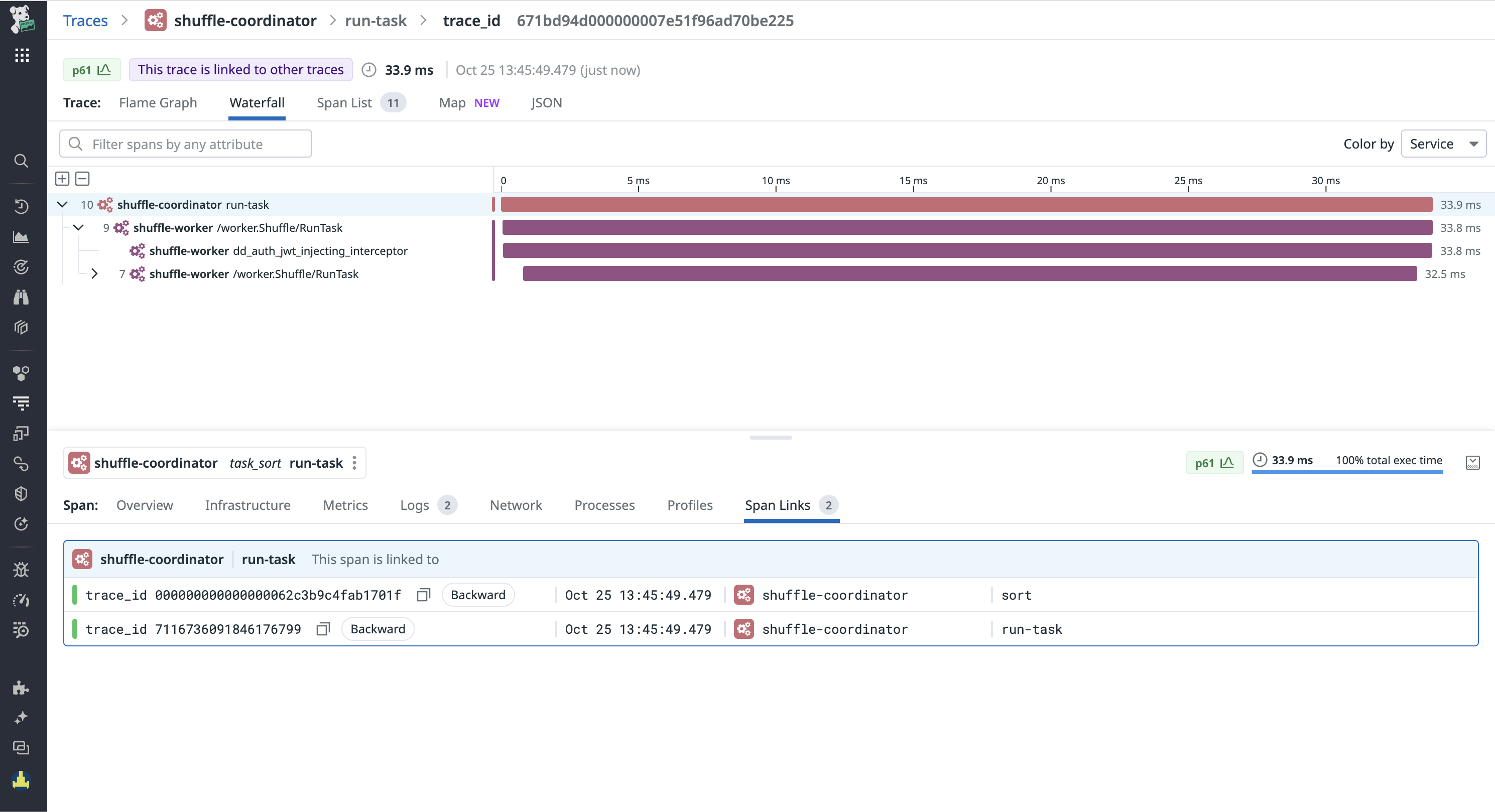The width and height of the screenshot is (1495, 812).
Task: Switch to JSON trace view
Action: (546, 103)
